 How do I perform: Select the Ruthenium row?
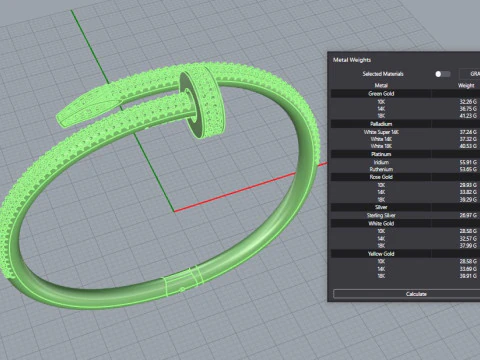[405, 169]
